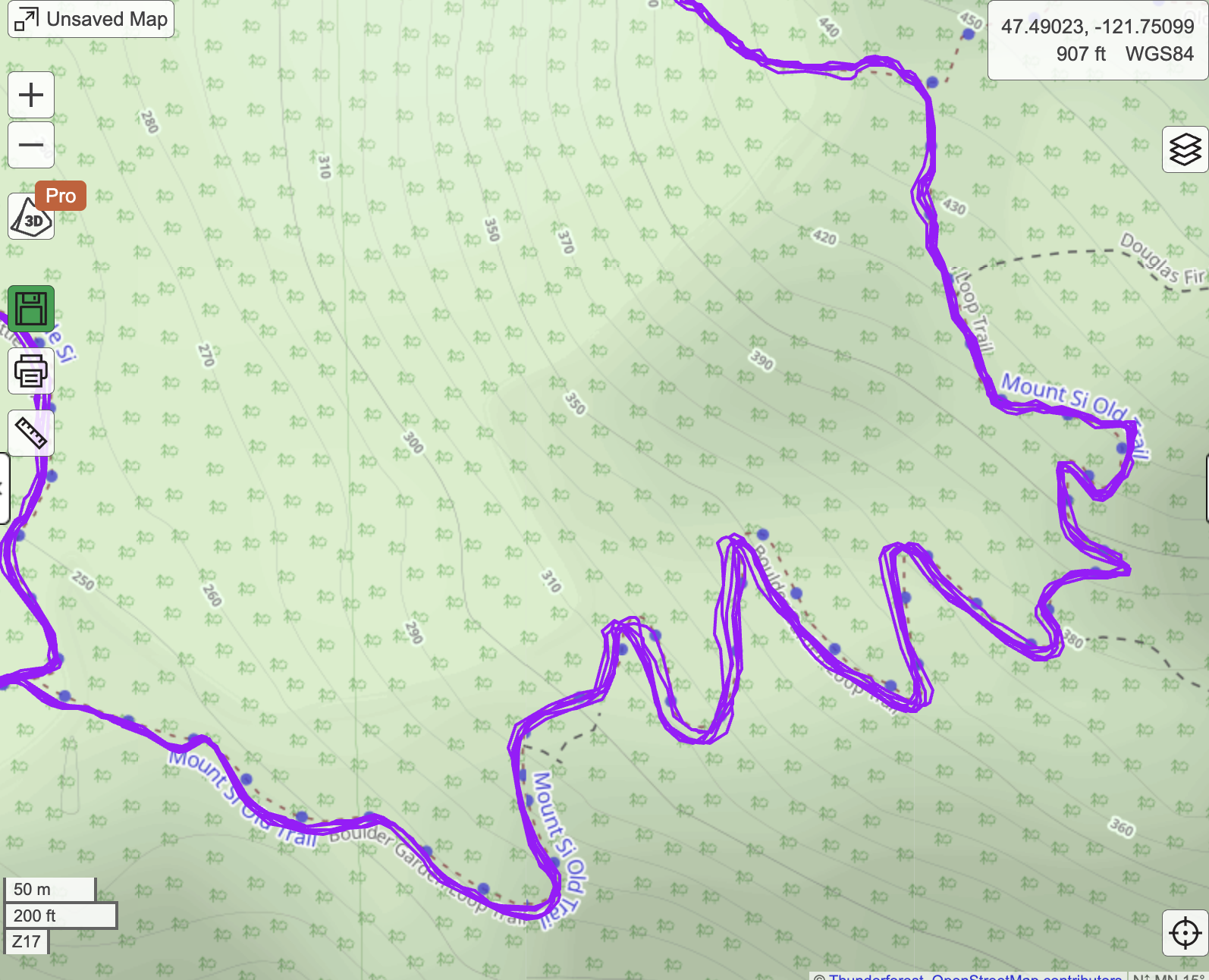
Task: Save the map with the green disk icon
Action: pyautogui.click(x=31, y=309)
